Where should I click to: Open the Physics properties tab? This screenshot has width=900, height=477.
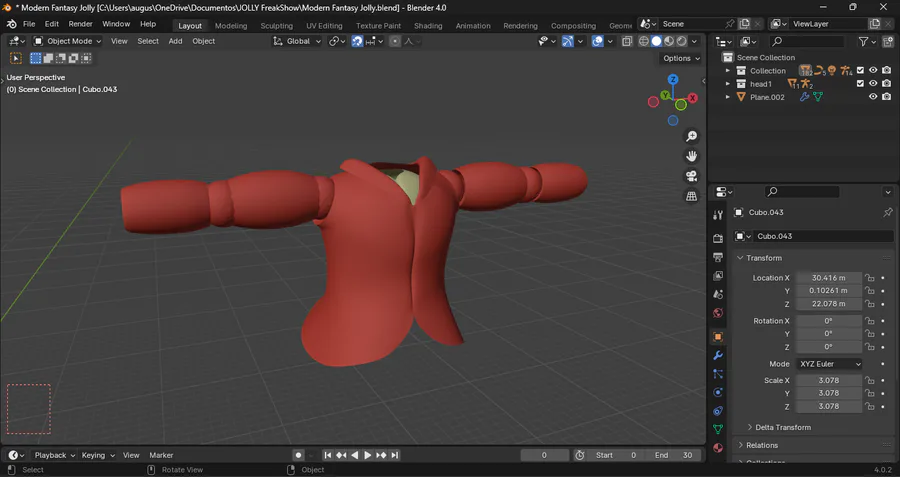(718, 393)
